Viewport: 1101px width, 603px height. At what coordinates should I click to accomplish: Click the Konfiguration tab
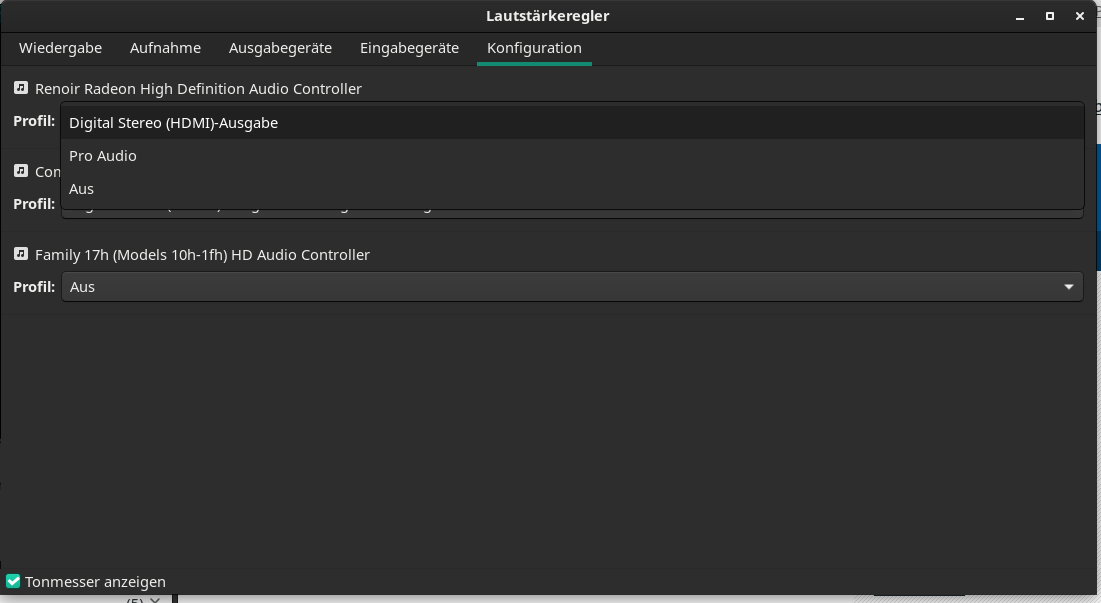click(534, 48)
